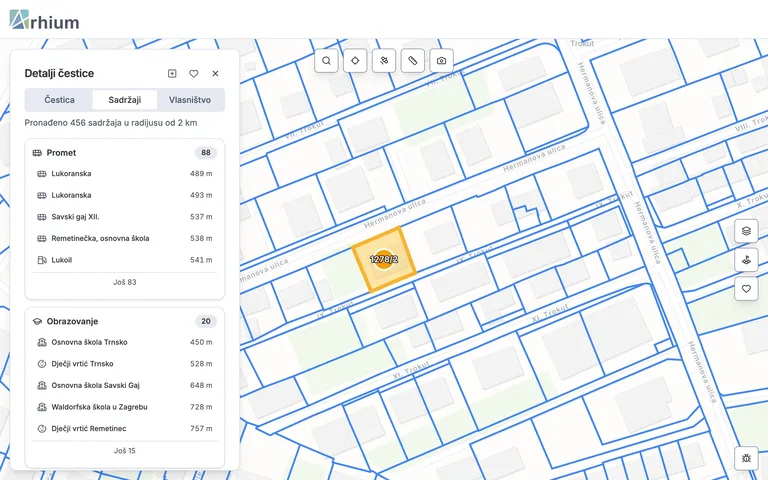Click the map marker flag button
The image size is (768, 480).
pyautogui.click(x=746, y=260)
